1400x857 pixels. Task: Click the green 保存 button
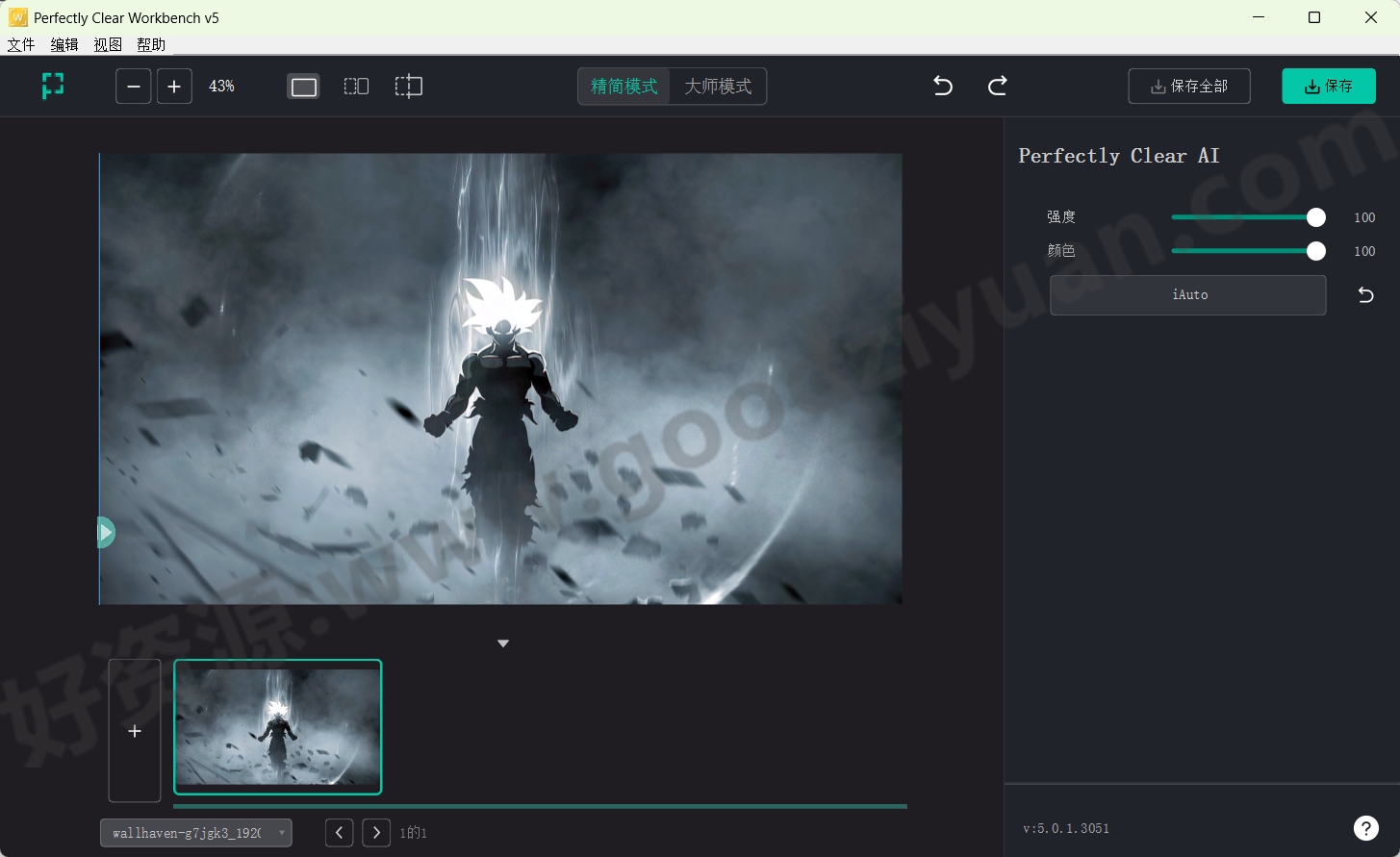(1328, 87)
